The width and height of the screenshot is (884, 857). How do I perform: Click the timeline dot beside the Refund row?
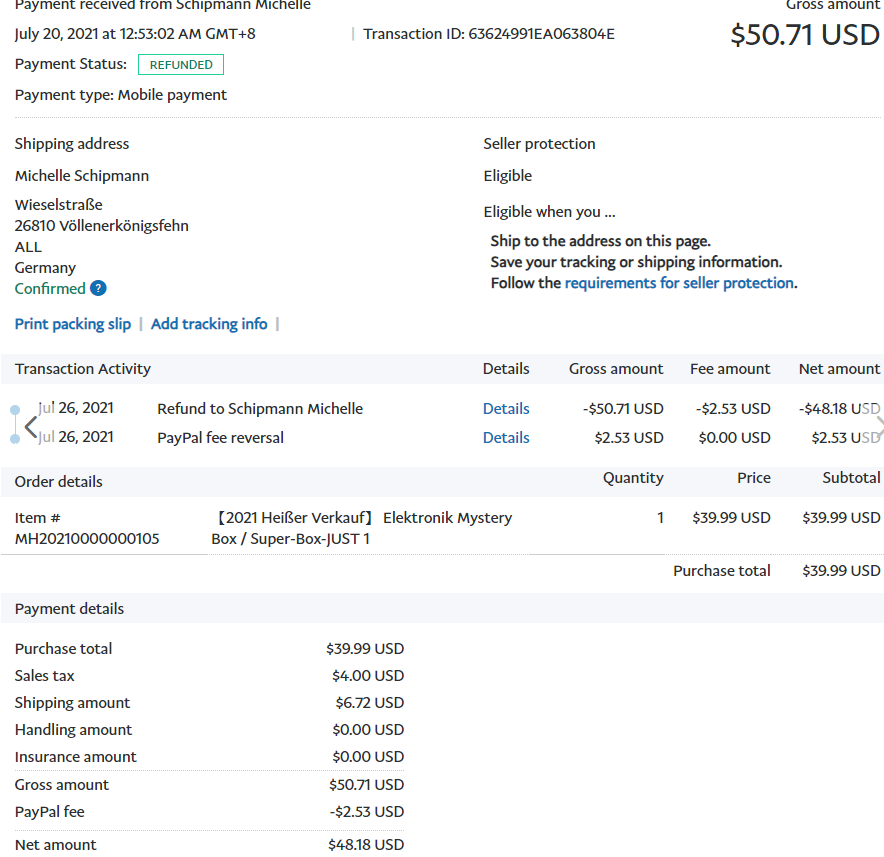click(14, 410)
